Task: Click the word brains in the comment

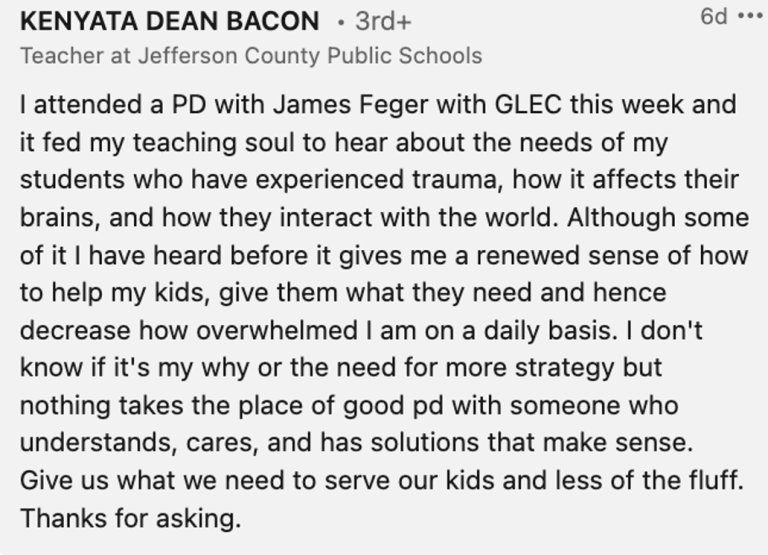Action: tap(61, 217)
